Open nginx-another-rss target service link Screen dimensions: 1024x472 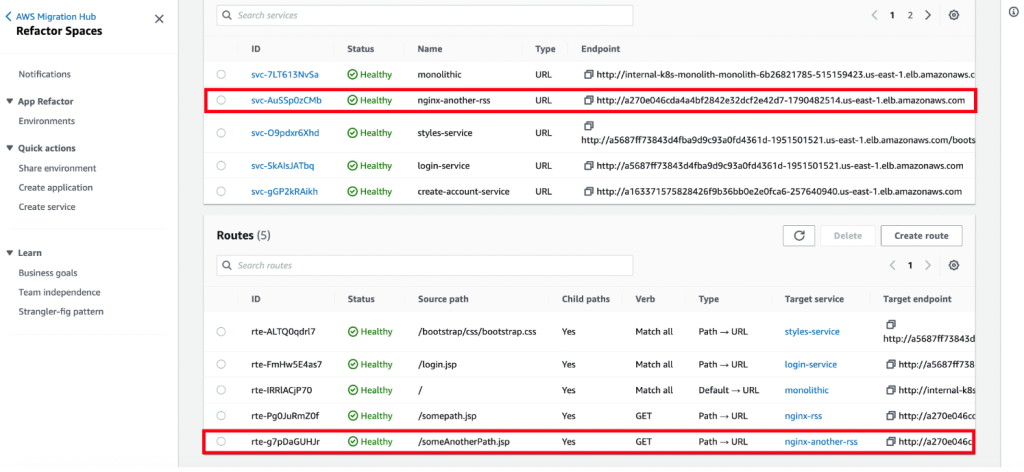(x=821, y=441)
